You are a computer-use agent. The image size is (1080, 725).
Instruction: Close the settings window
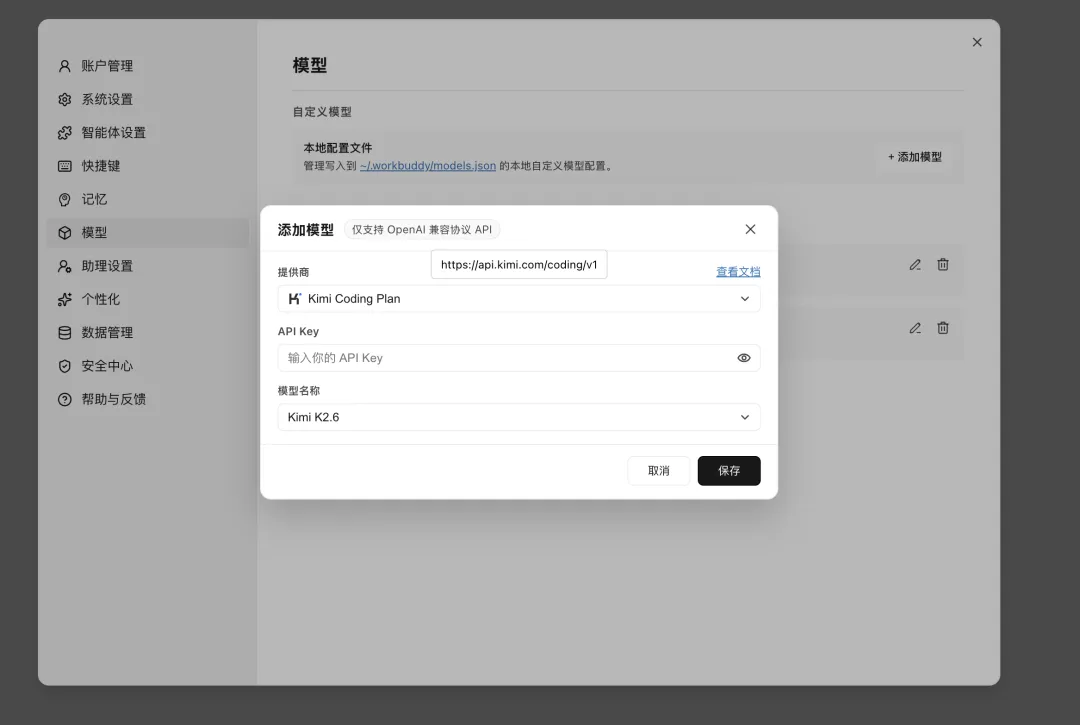977,42
